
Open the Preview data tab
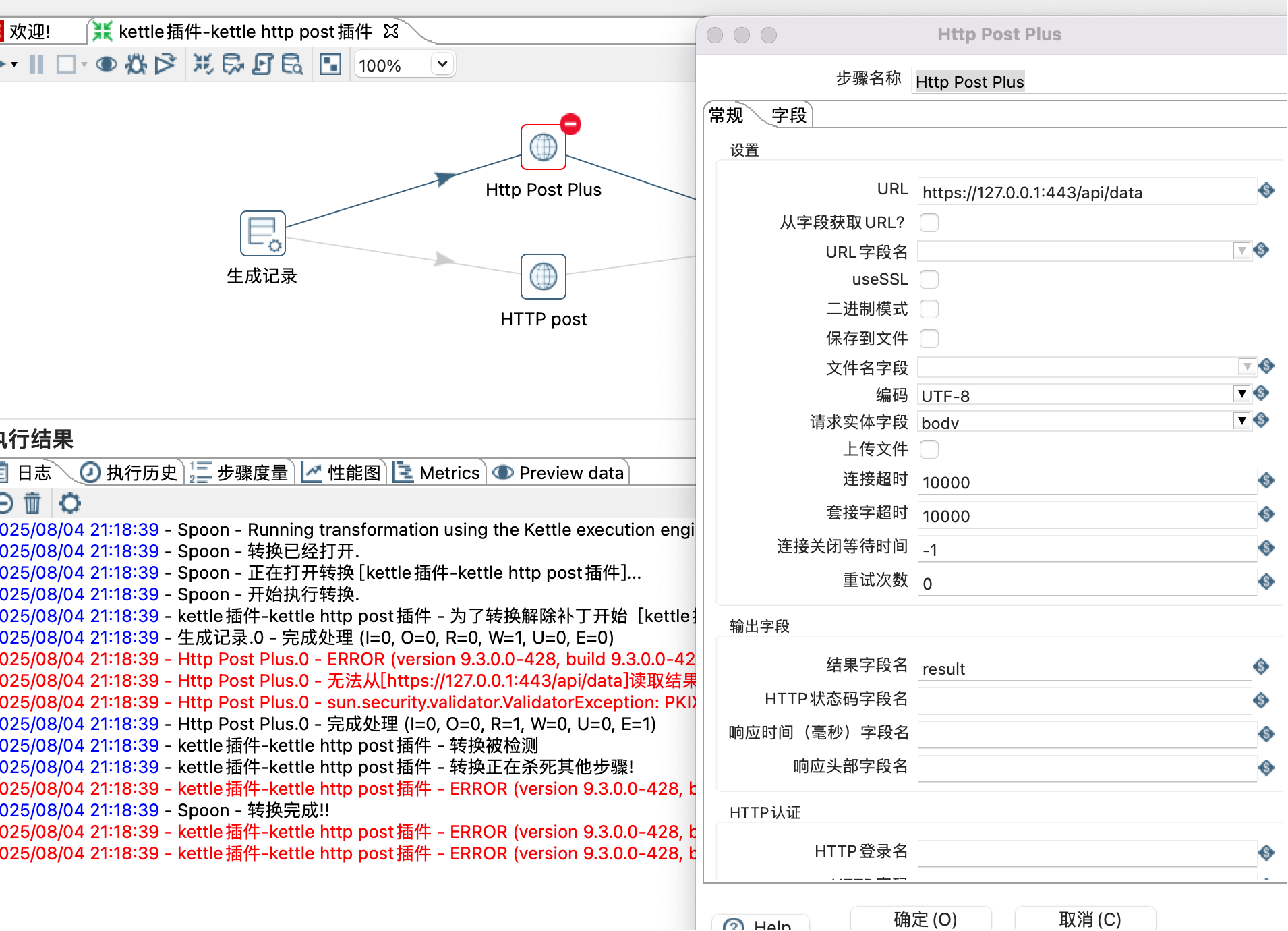pyautogui.click(x=558, y=473)
